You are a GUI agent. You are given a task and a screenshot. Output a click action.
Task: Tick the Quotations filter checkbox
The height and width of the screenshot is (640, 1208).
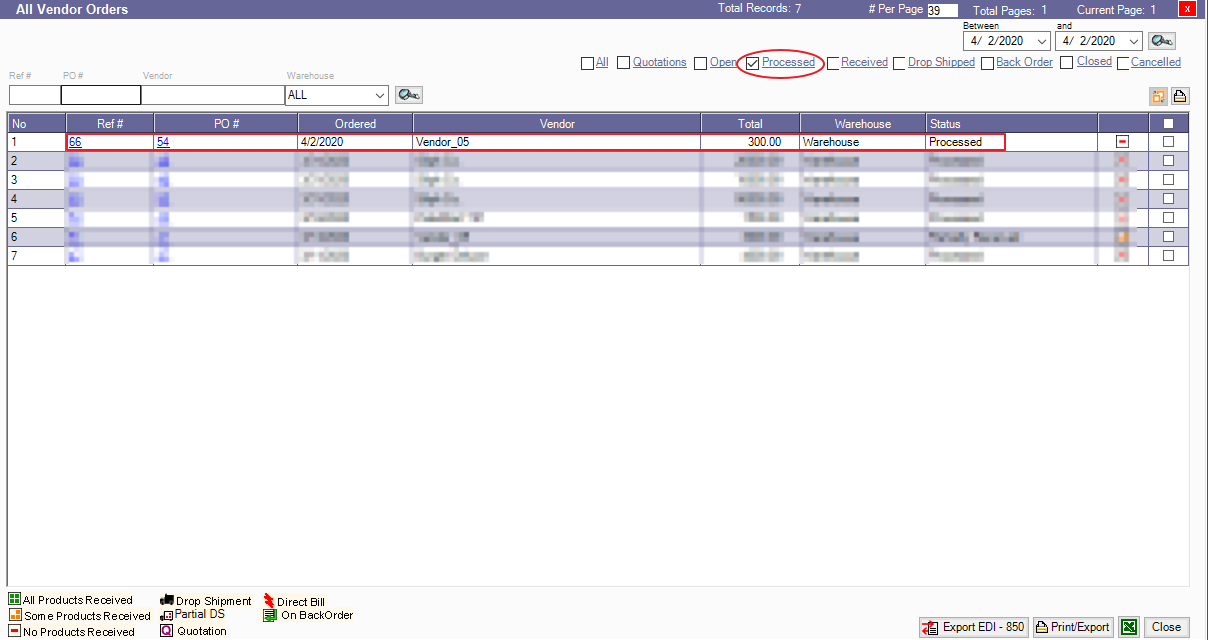(623, 63)
